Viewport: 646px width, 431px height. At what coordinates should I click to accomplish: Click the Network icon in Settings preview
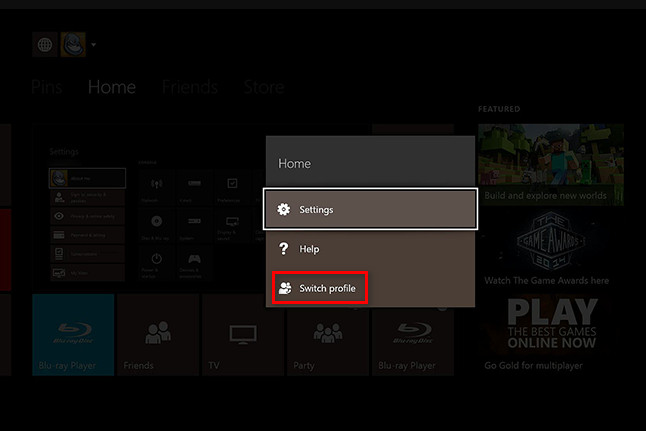click(x=157, y=184)
